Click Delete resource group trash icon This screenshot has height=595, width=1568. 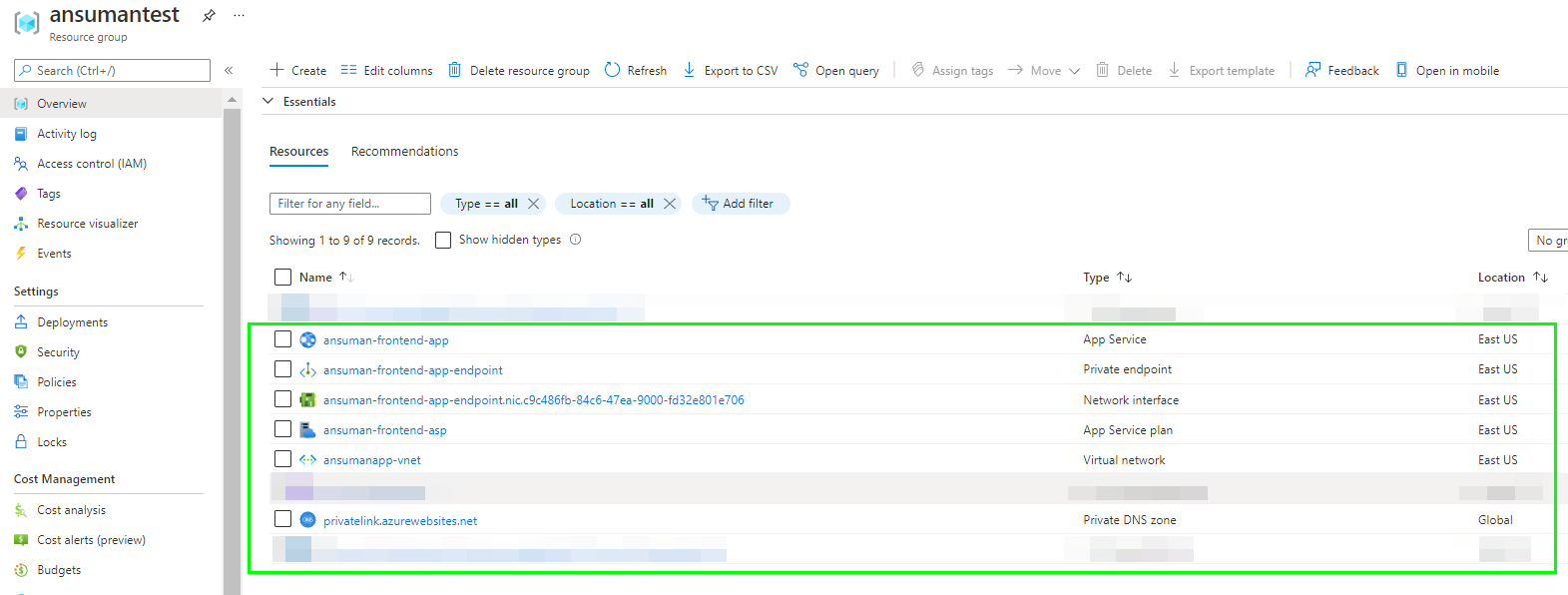pos(454,70)
